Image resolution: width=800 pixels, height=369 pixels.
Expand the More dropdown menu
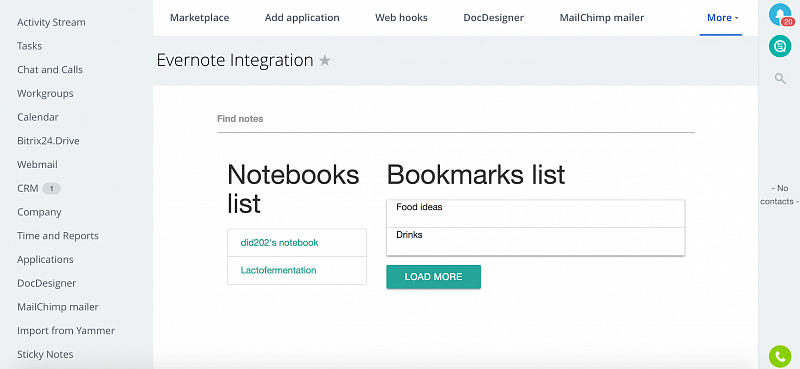pos(722,18)
